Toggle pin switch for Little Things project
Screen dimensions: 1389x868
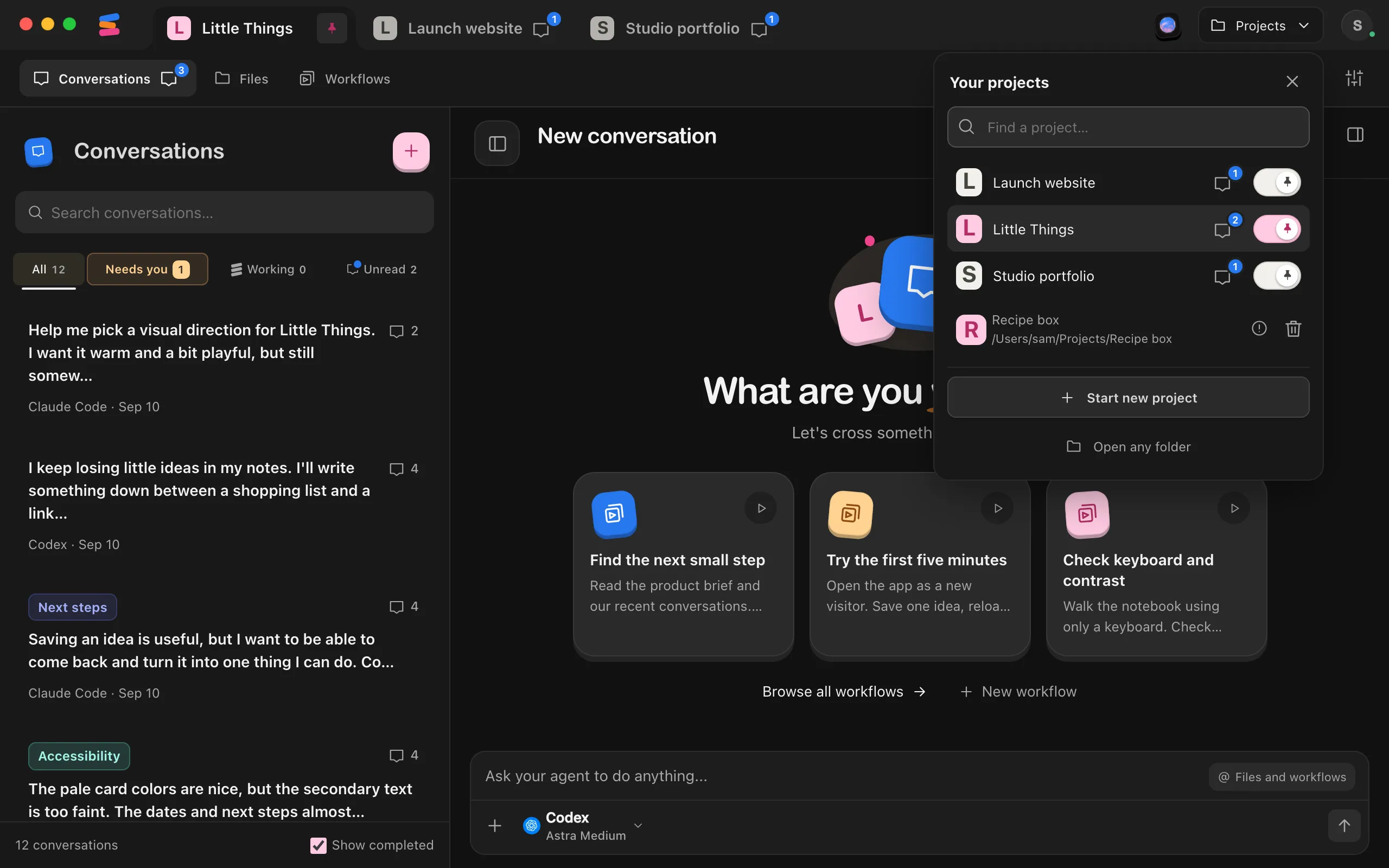pos(1277,229)
